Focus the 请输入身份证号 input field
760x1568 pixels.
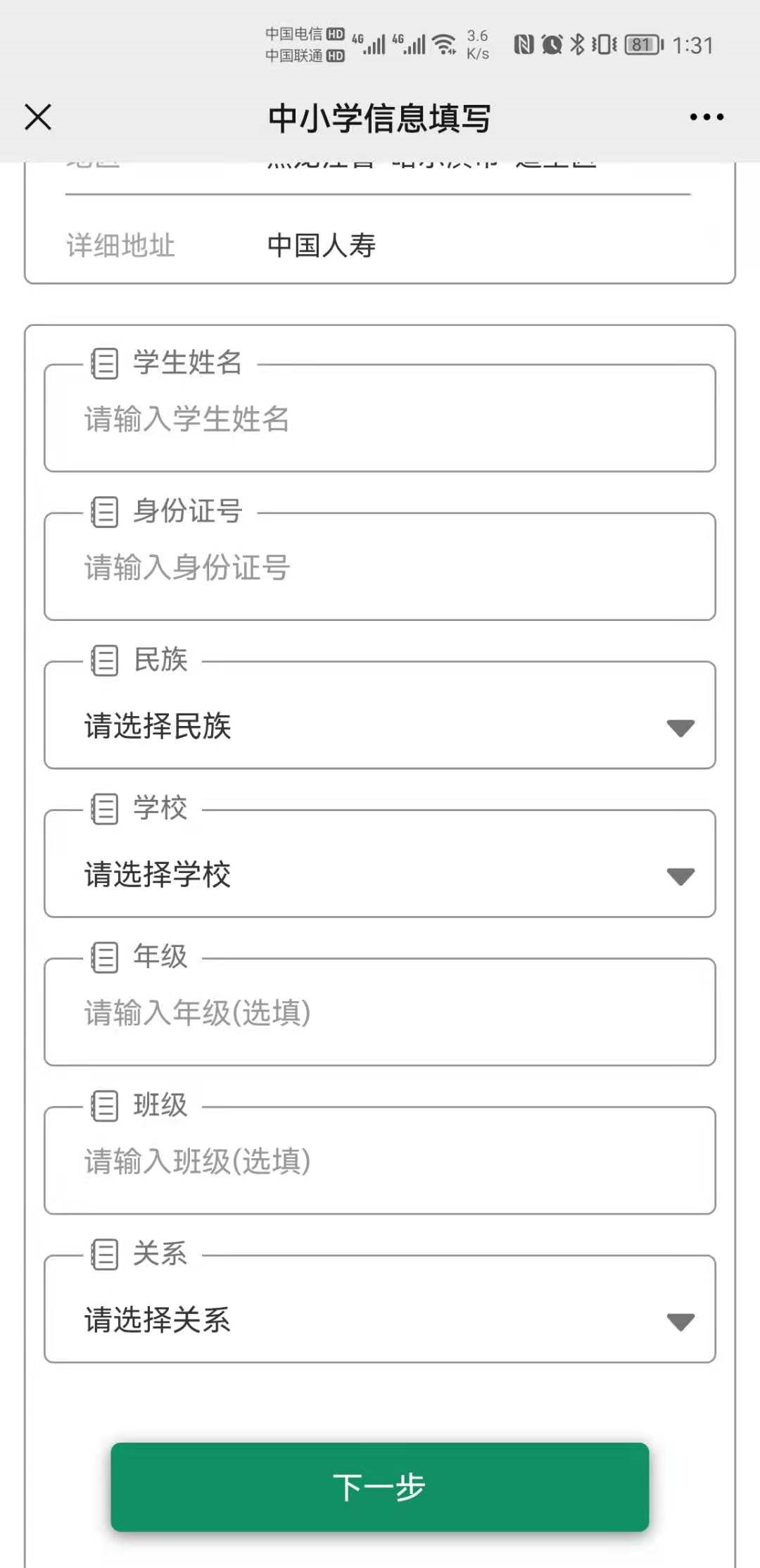coord(380,568)
